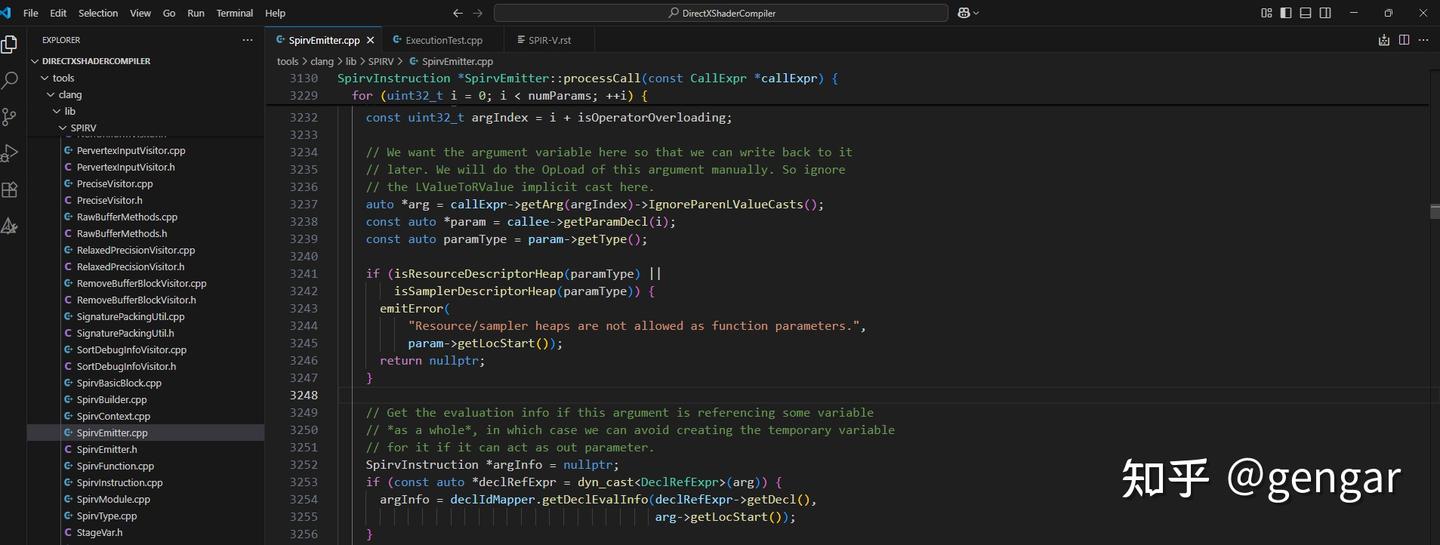Image resolution: width=1440 pixels, height=545 pixels.
Task: Toggle primary side bar visibility
Action: pos(1286,13)
